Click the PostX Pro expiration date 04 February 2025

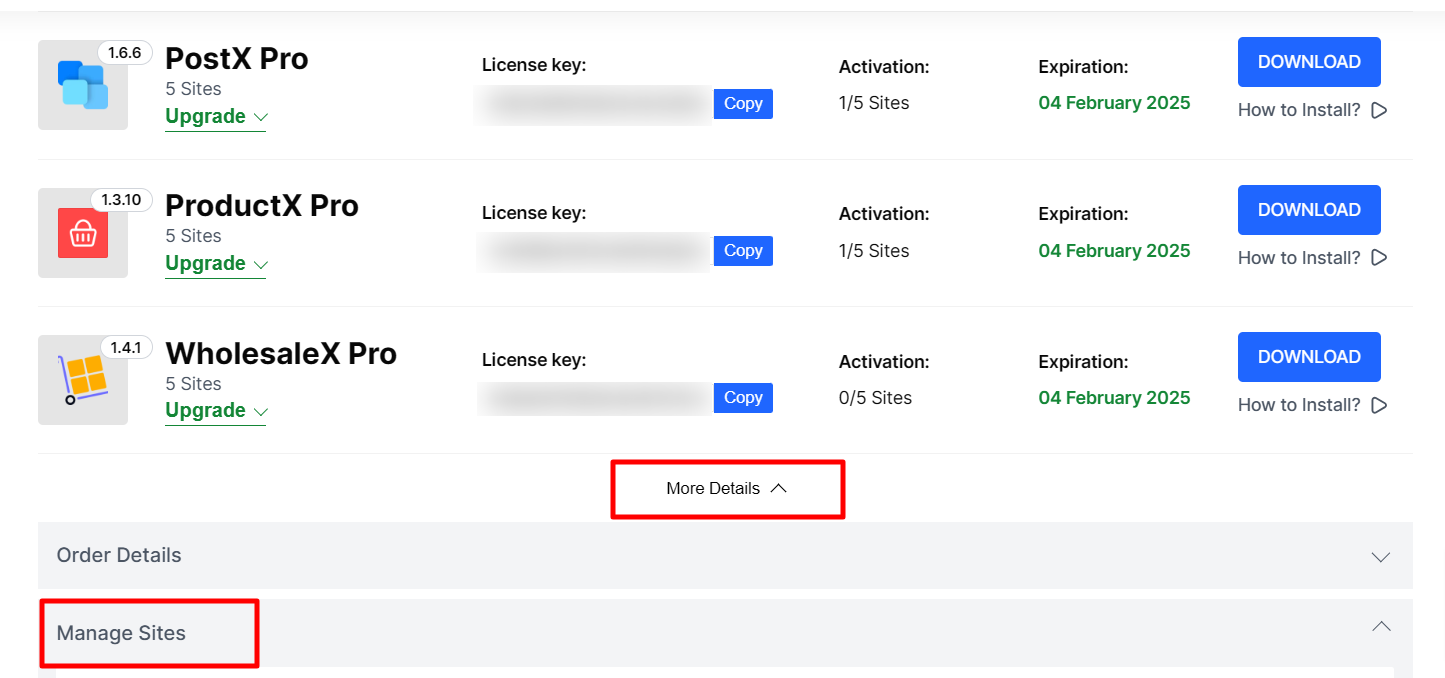[x=1115, y=103]
